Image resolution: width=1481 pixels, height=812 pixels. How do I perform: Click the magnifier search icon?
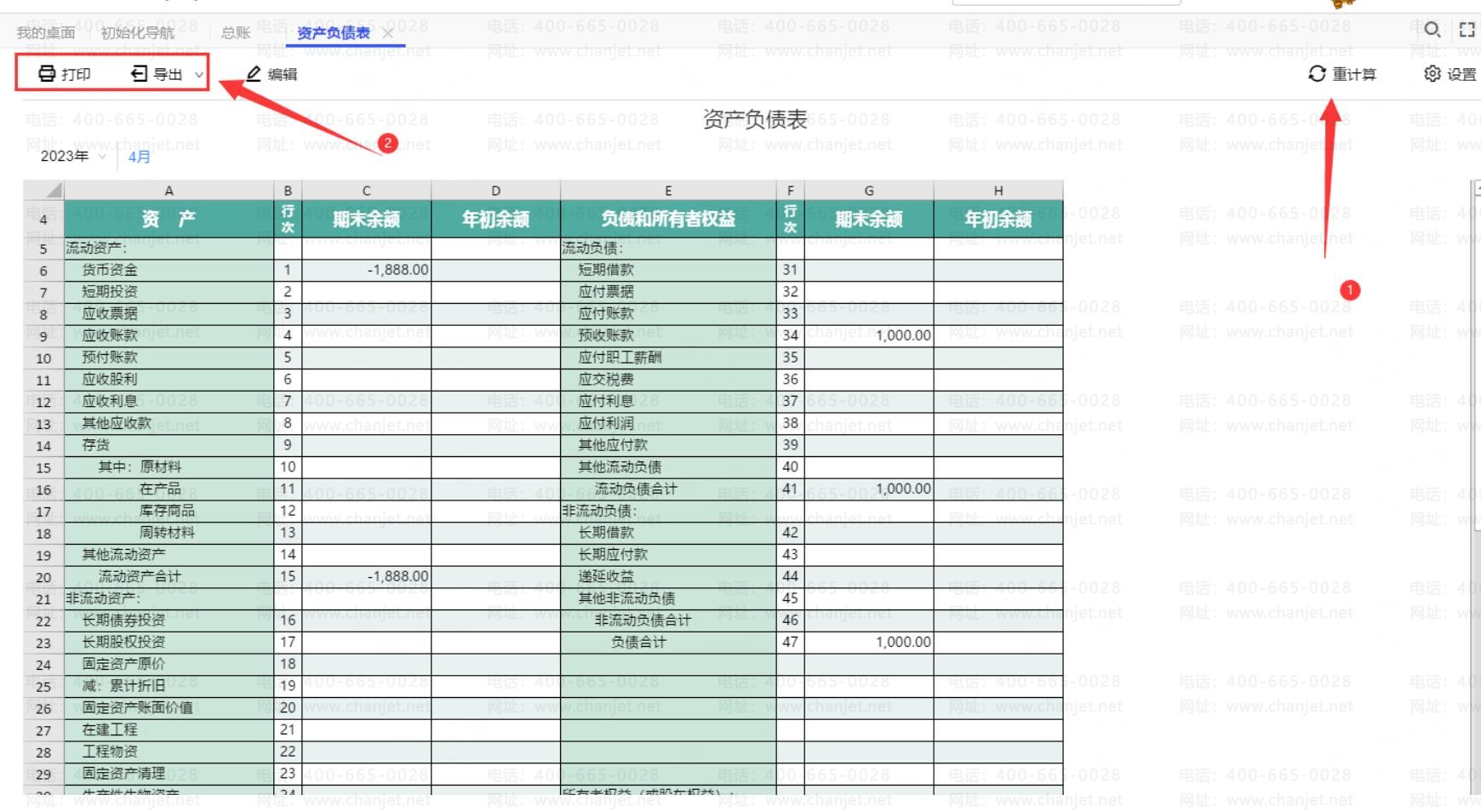[1432, 30]
